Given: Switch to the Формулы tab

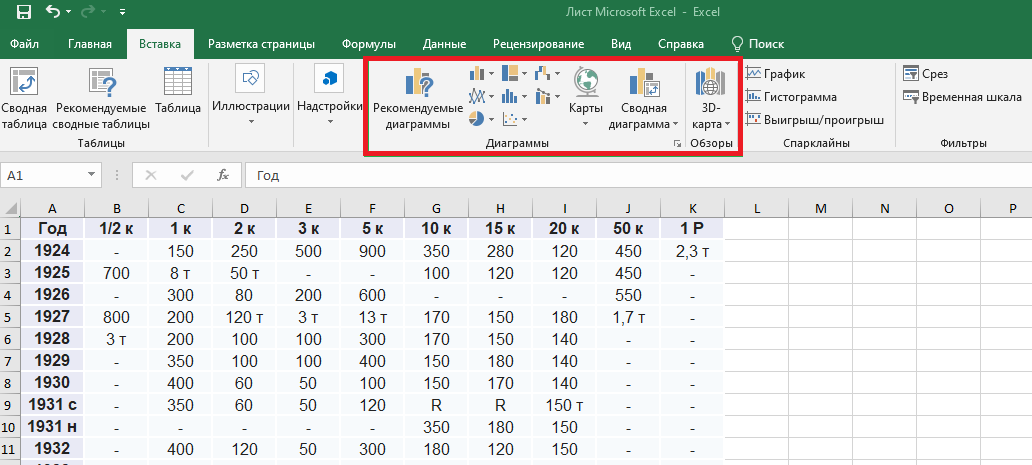Looking at the screenshot, I should [x=369, y=44].
